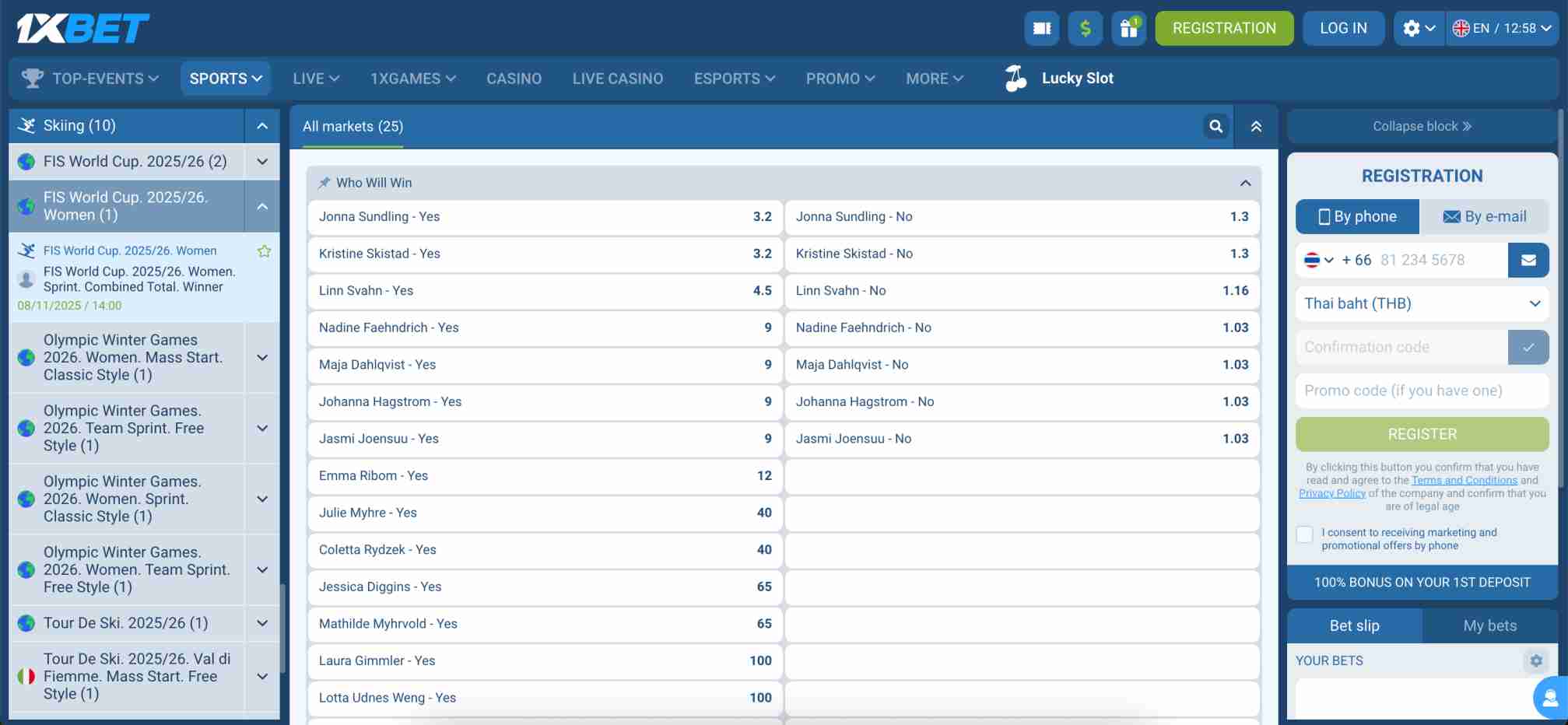Click the trophy icon in Top-Events
This screenshot has height=725, width=1568.
33,79
